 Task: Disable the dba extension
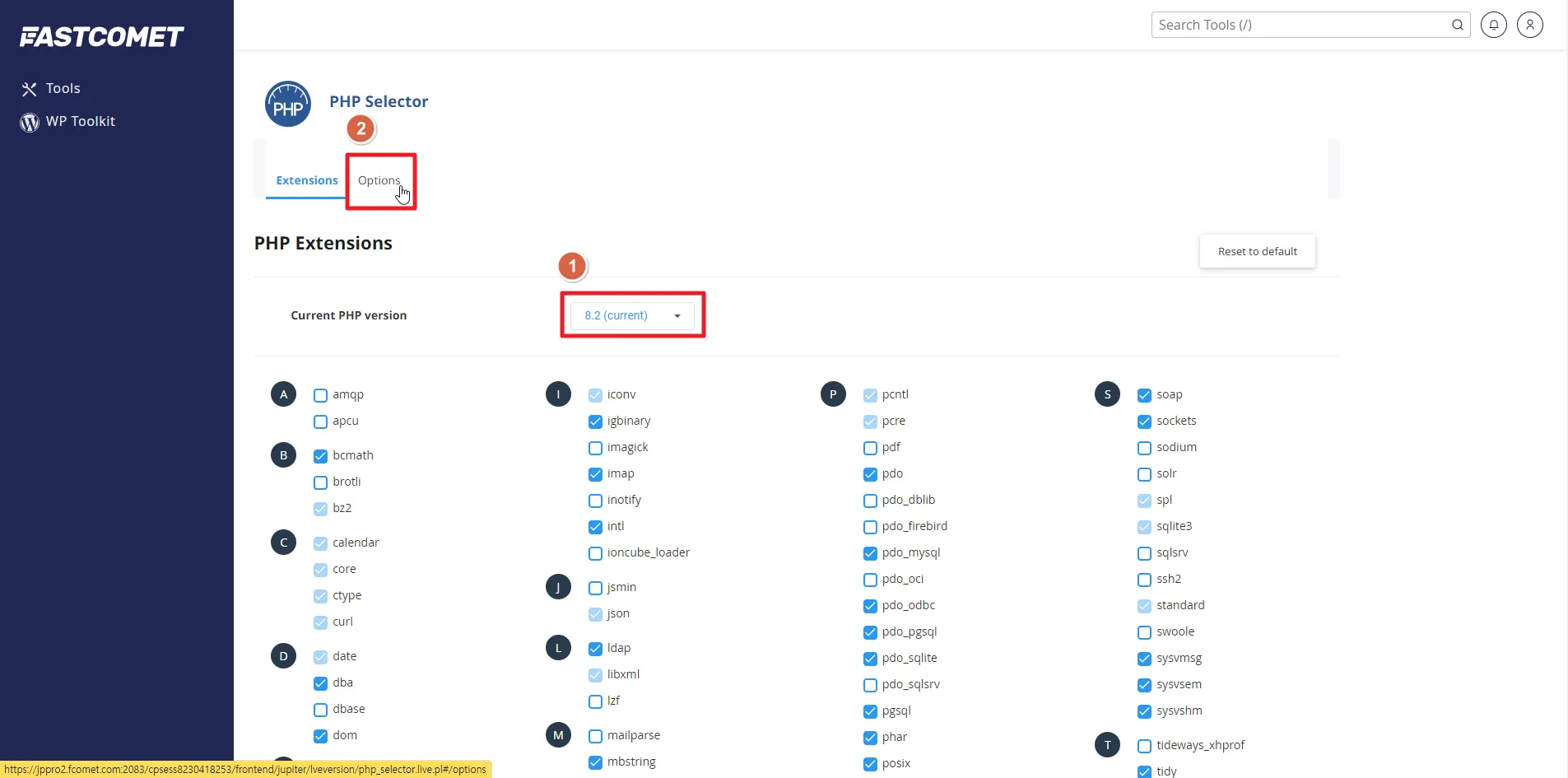pos(320,683)
